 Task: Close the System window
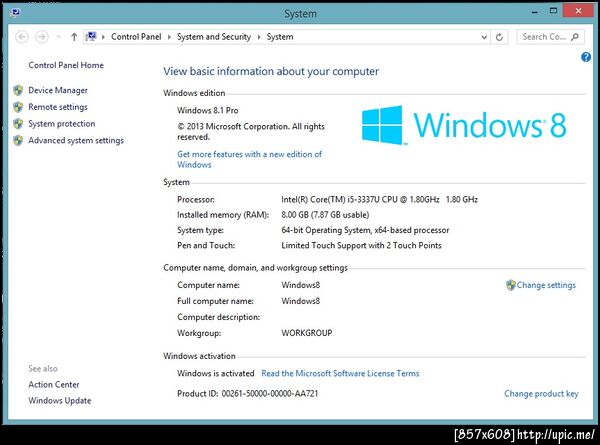pos(578,11)
